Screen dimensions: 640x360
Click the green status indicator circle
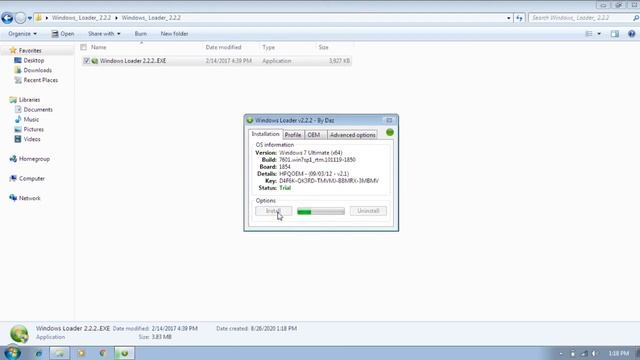click(390, 132)
